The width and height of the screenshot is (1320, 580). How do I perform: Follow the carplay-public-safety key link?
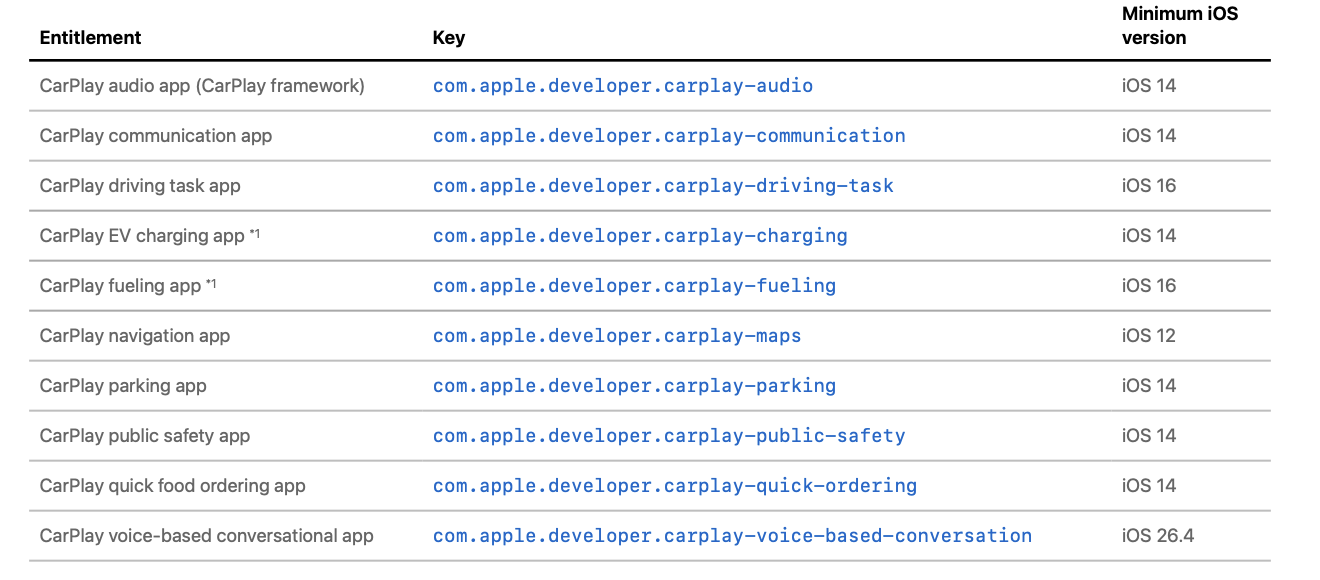[x=668, y=436]
